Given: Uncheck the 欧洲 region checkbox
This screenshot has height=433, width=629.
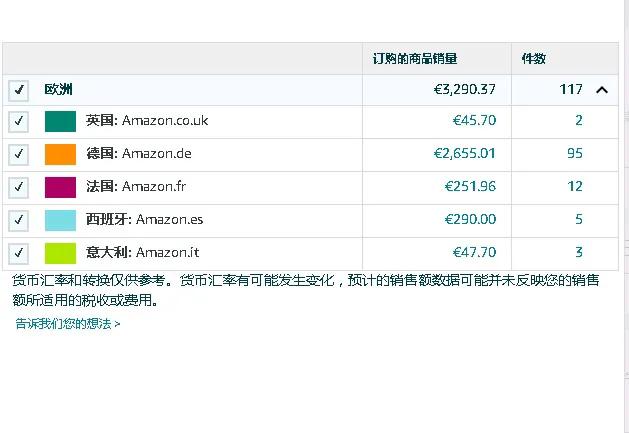Looking at the screenshot, I should pyautogui.click(x=18, y=90).
